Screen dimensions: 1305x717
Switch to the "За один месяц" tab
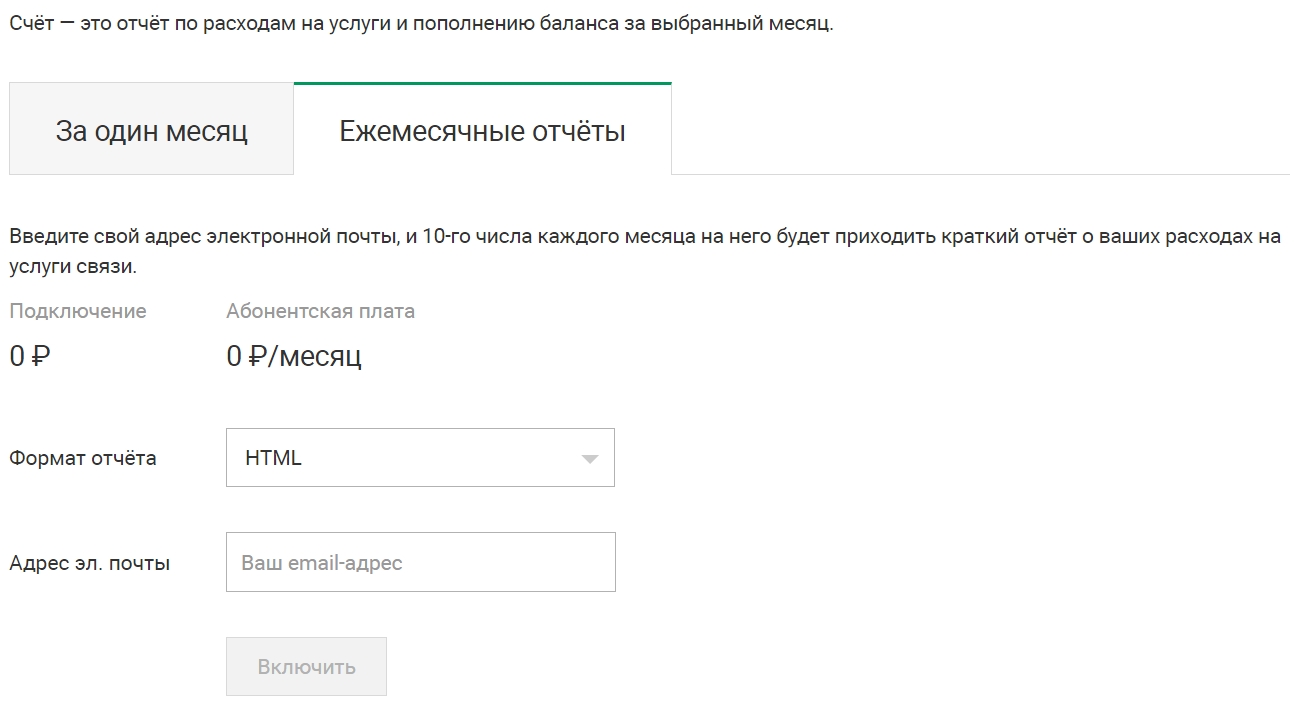point(151,130)
